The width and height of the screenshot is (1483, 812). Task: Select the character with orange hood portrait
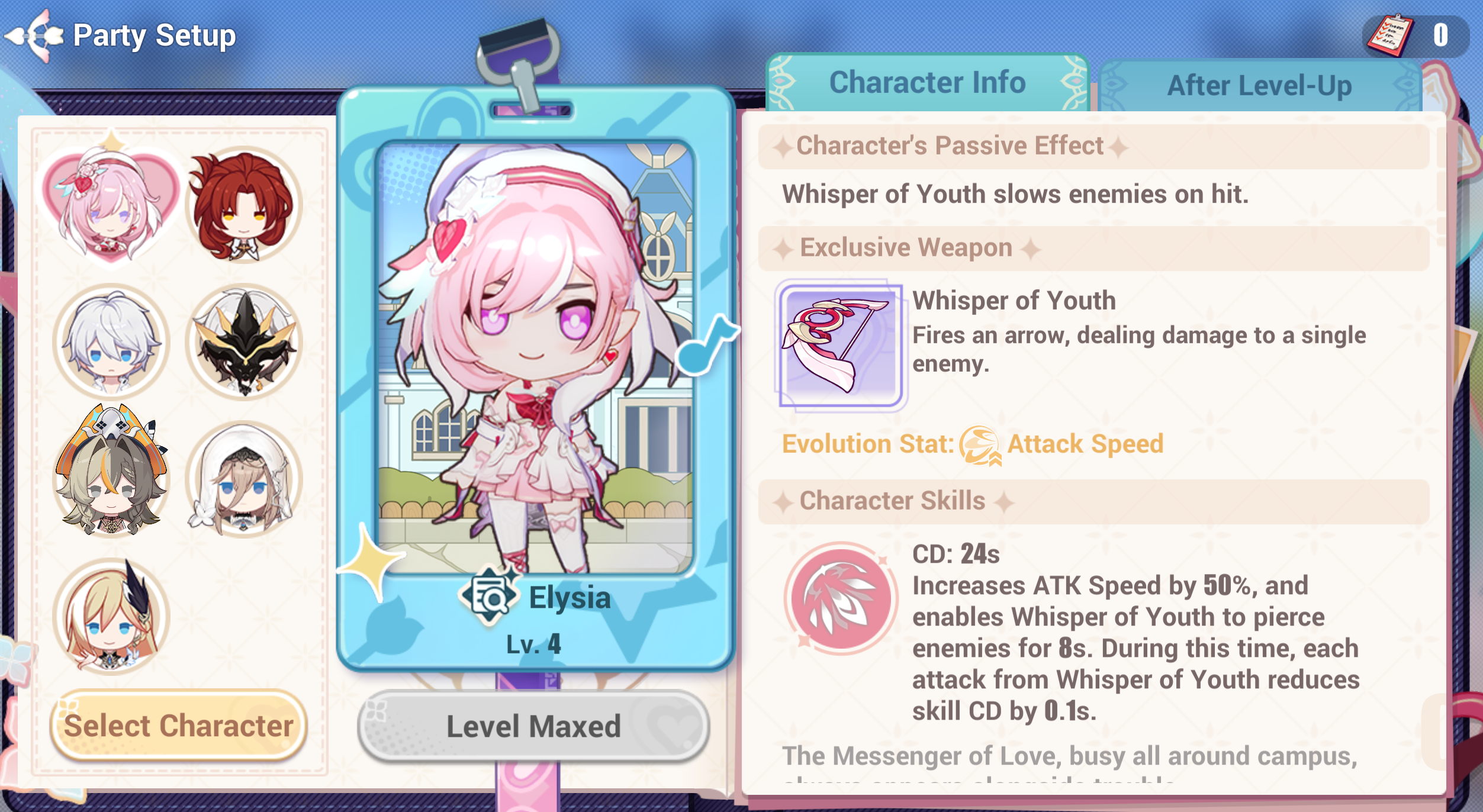[111, 471]
